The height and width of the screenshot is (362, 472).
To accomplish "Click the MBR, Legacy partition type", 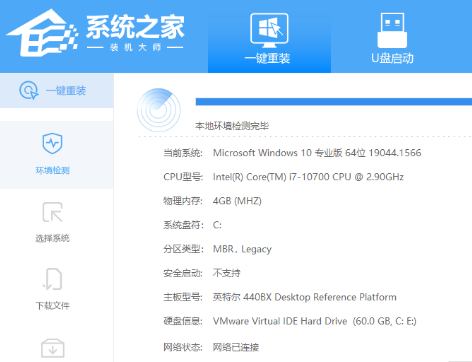I will 242,249.
